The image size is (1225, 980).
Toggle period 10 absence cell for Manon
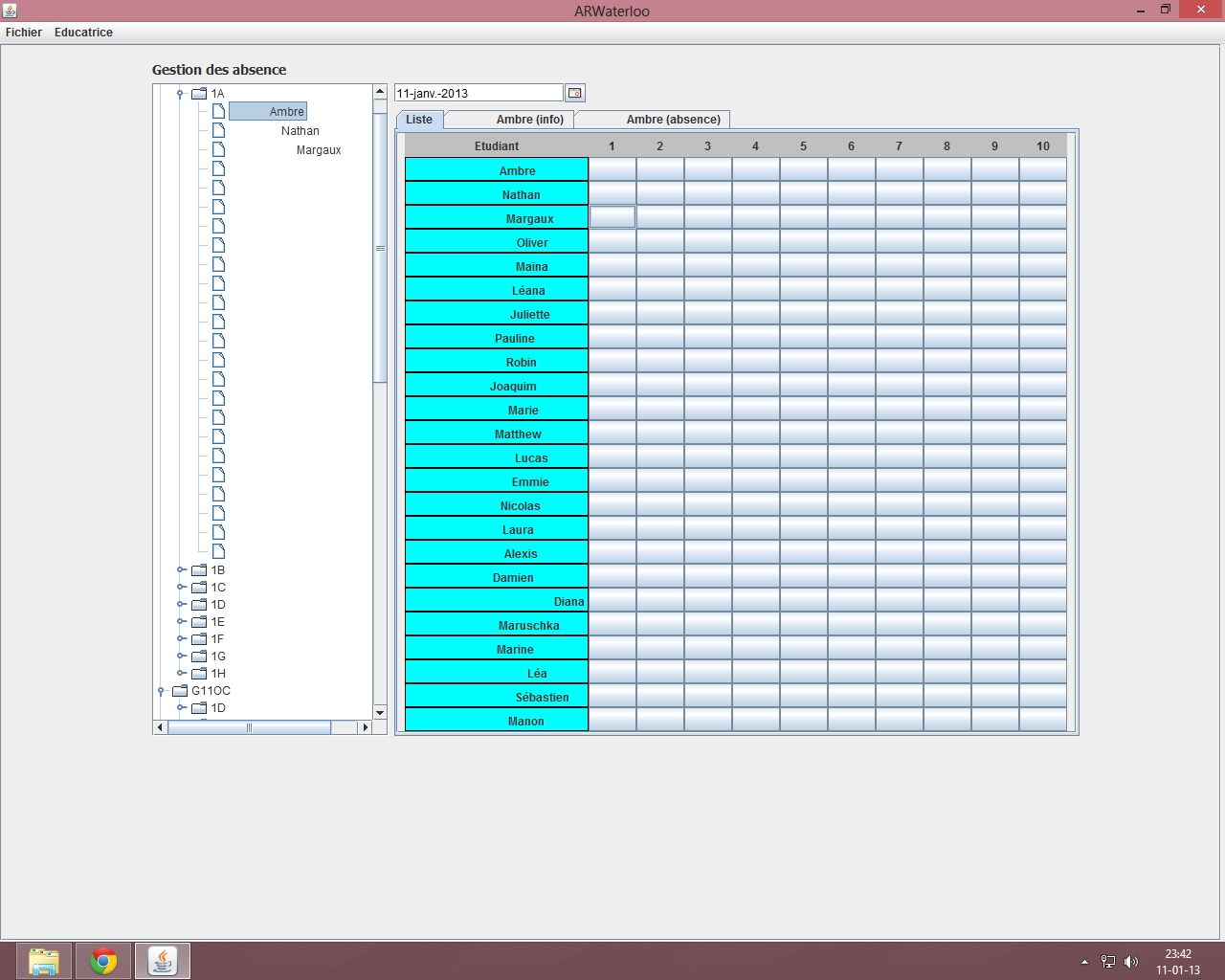coord(1043,721)
